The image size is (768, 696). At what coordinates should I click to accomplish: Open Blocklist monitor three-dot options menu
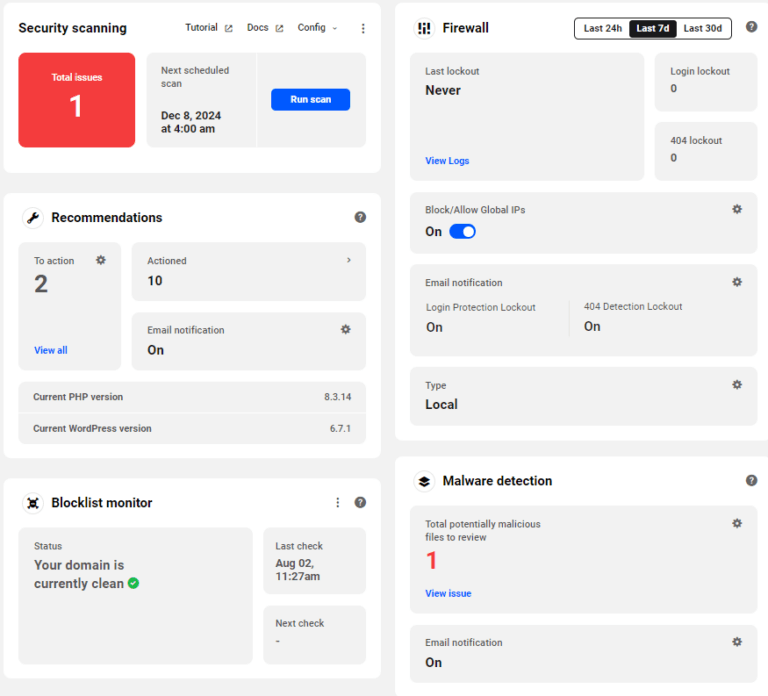tap(338, 502)
